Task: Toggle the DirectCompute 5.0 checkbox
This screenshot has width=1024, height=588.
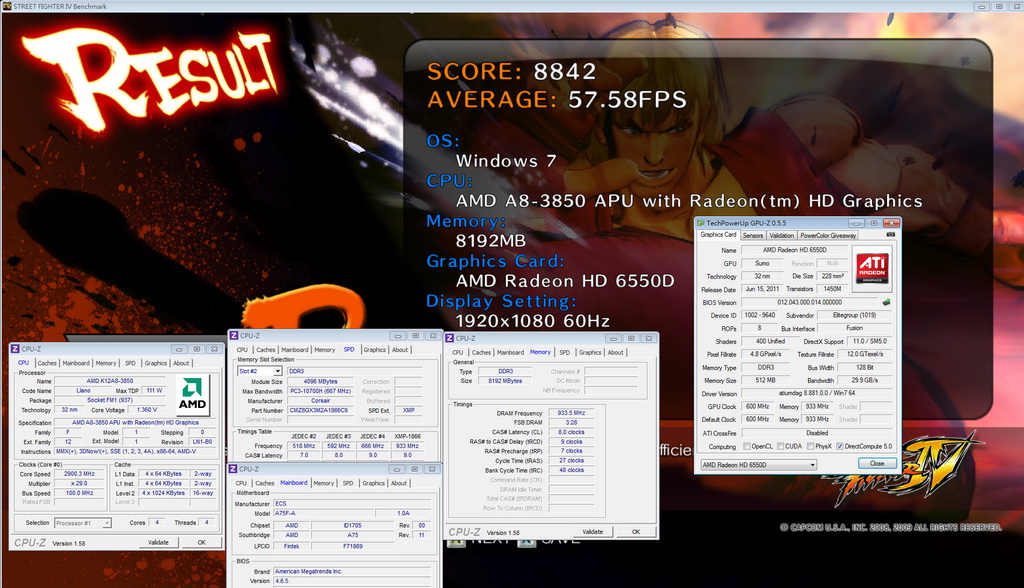Action: [840, 446]
